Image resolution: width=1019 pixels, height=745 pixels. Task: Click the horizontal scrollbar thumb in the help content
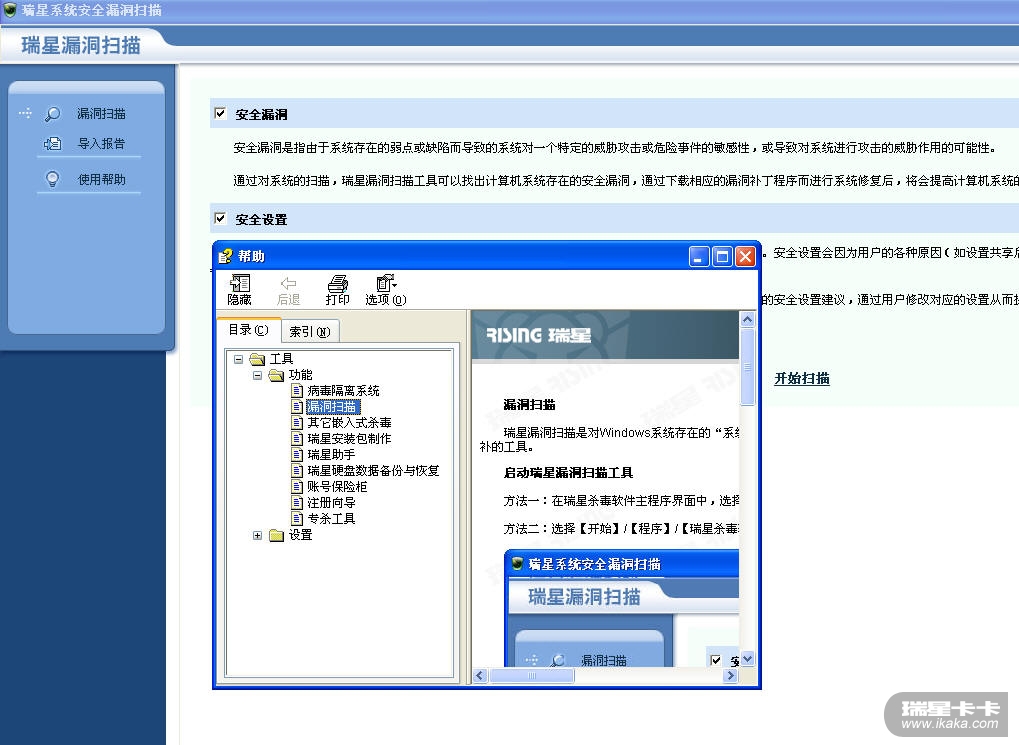click(x=532, y=675)
